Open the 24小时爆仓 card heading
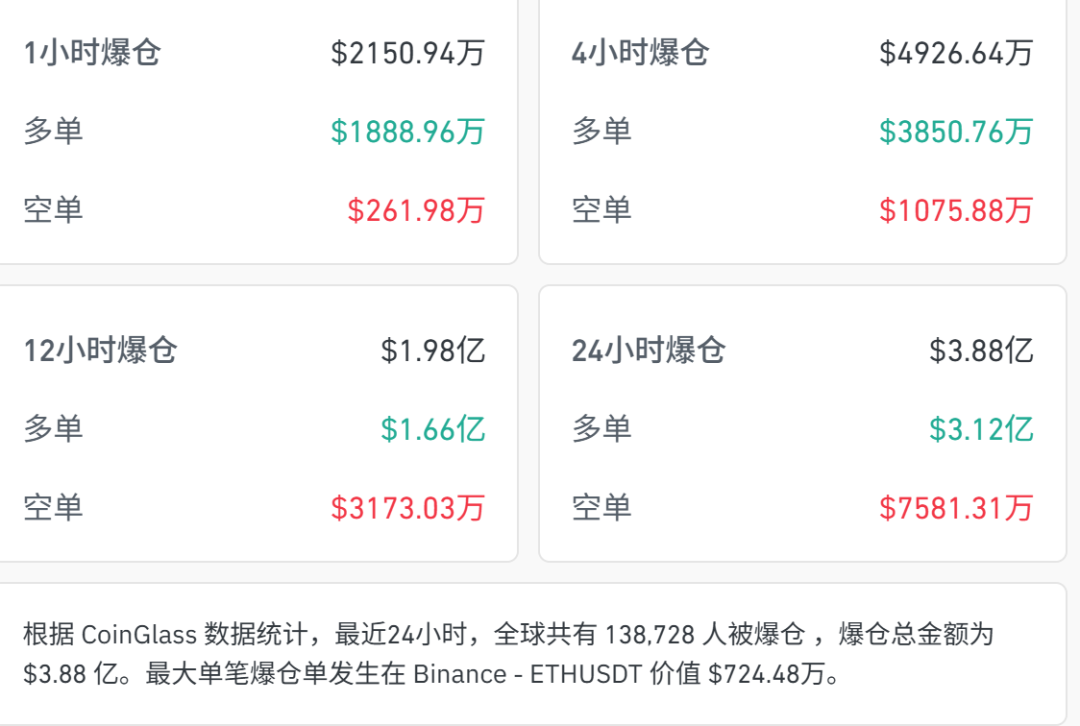 tap(649, 351)
